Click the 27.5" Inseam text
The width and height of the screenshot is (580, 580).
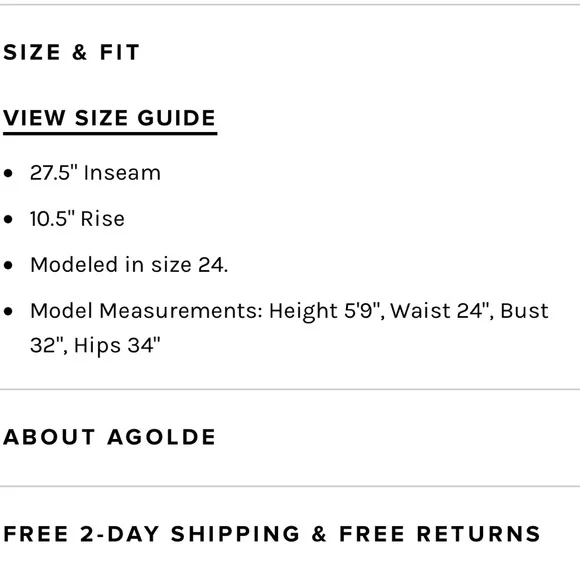tap(95, 173)
